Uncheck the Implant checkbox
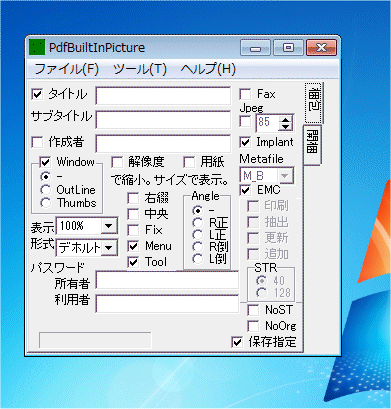391x409 pixels. (x=245, y=142)
